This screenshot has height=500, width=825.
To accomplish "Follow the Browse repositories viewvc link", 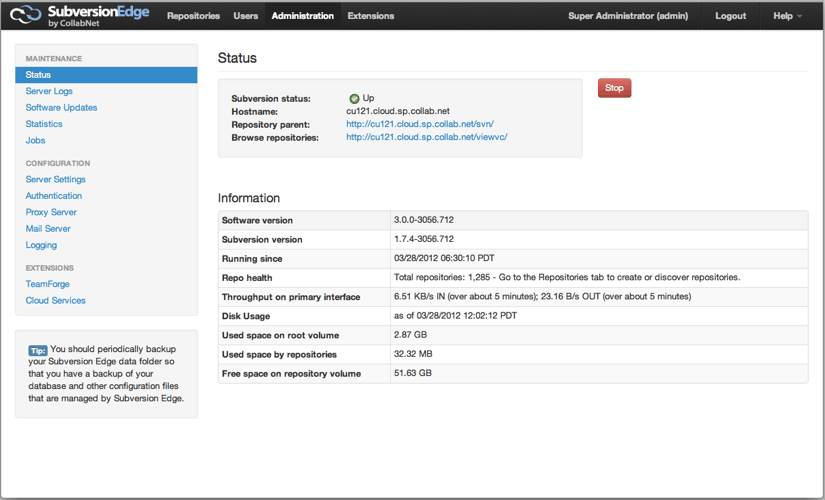I will coord(426,137).
